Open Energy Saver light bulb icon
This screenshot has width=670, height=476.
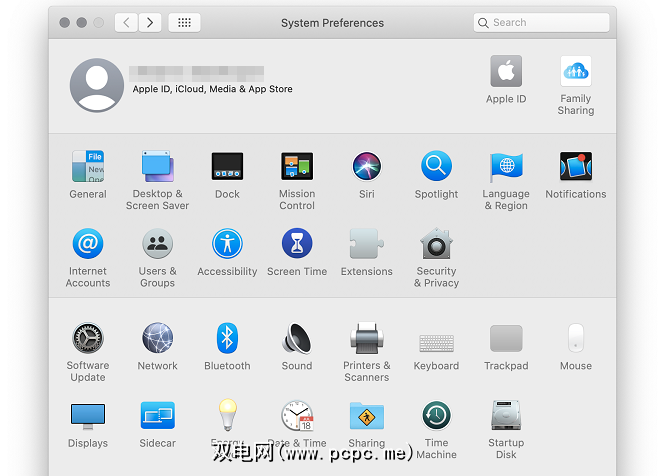pyautogui.click(x=228, y=414)
